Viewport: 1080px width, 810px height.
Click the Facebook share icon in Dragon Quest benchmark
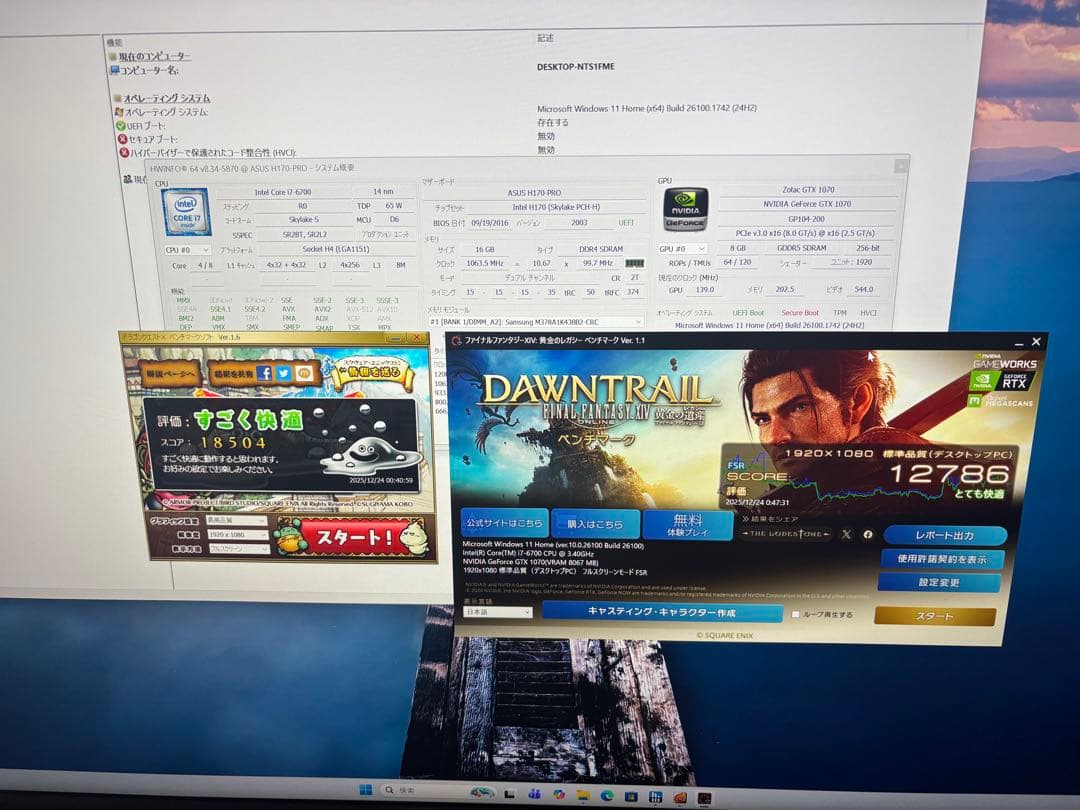[x=265, y=373]
